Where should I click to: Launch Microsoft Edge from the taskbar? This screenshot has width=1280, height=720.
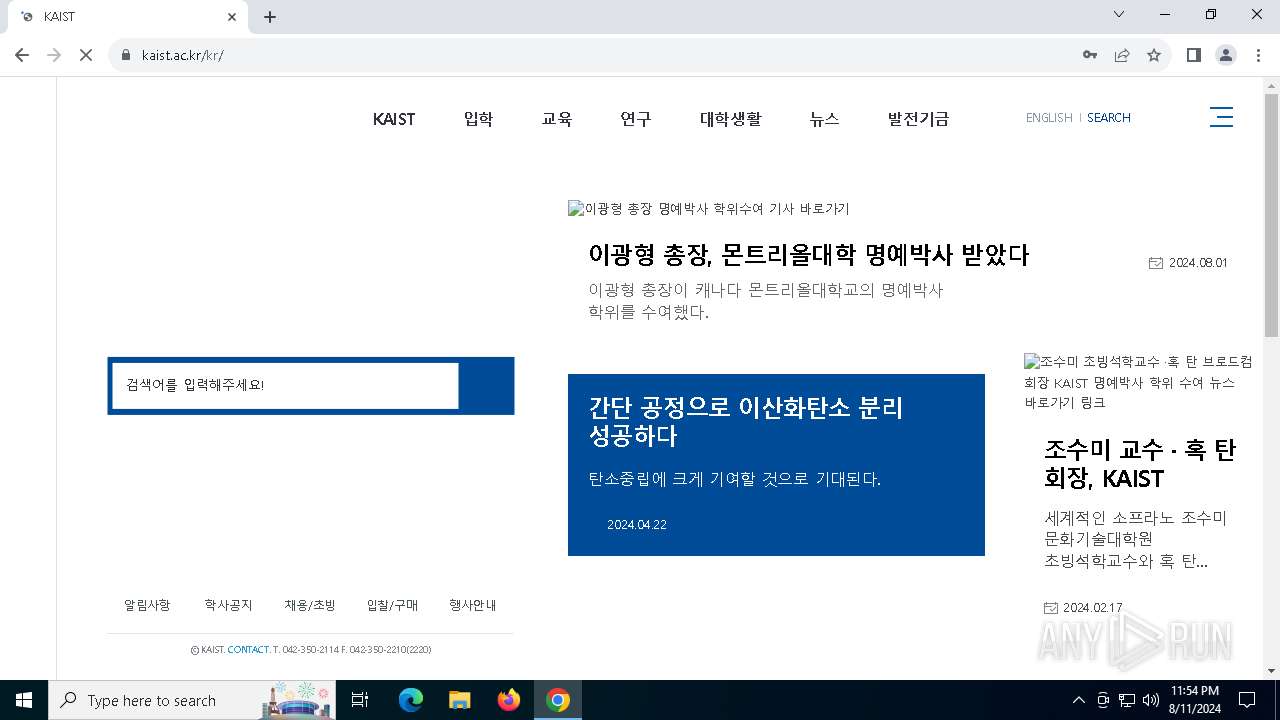(x=411, y=700)
